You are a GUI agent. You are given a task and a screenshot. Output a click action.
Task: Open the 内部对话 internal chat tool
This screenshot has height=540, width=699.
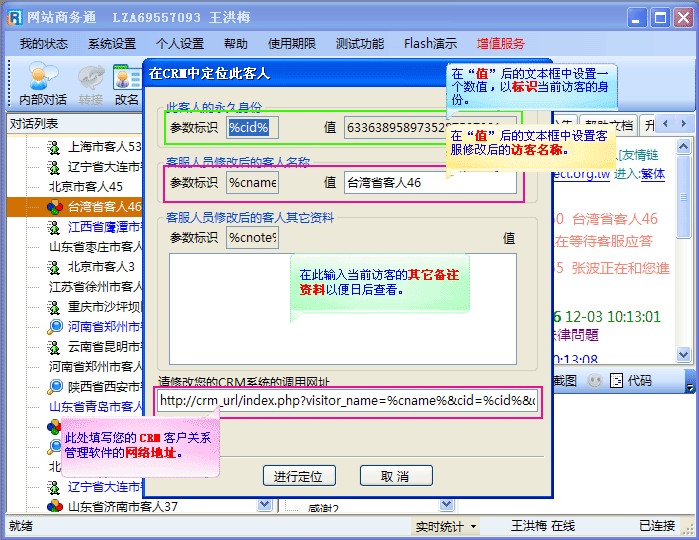43,84
